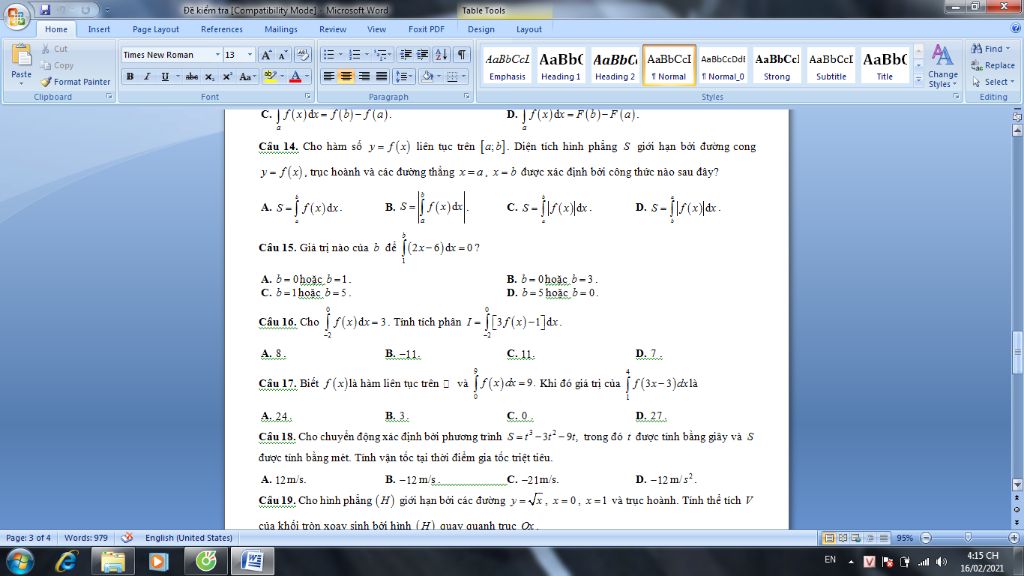This screenshot has width=1024, height=576.
Task: Open Times New Roman font dropdown
Action: pos(217,55)
